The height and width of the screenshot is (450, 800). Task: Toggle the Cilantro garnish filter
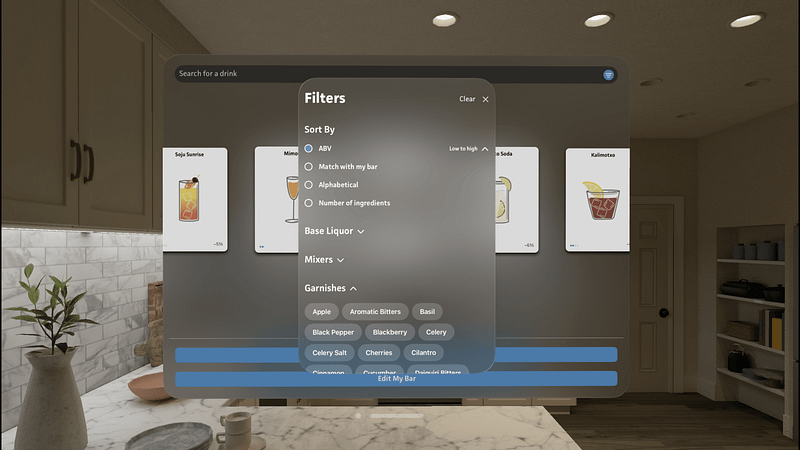423,353
